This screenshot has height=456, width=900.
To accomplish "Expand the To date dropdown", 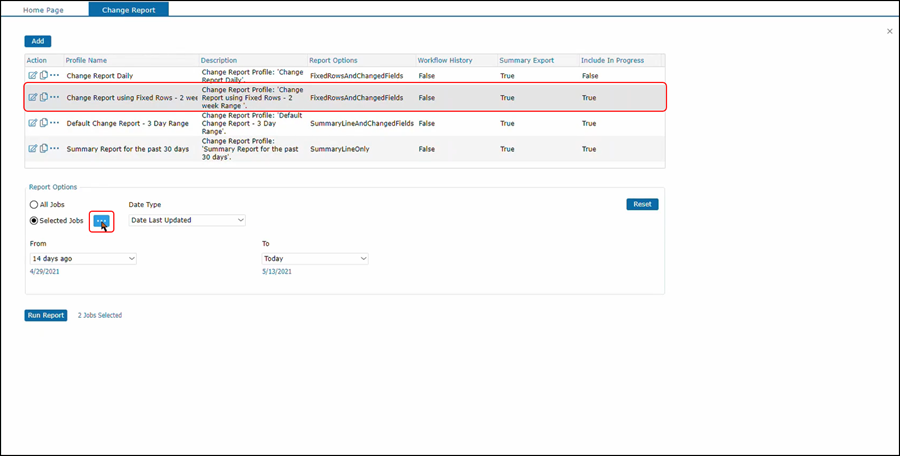I will (x=315, y=258).
